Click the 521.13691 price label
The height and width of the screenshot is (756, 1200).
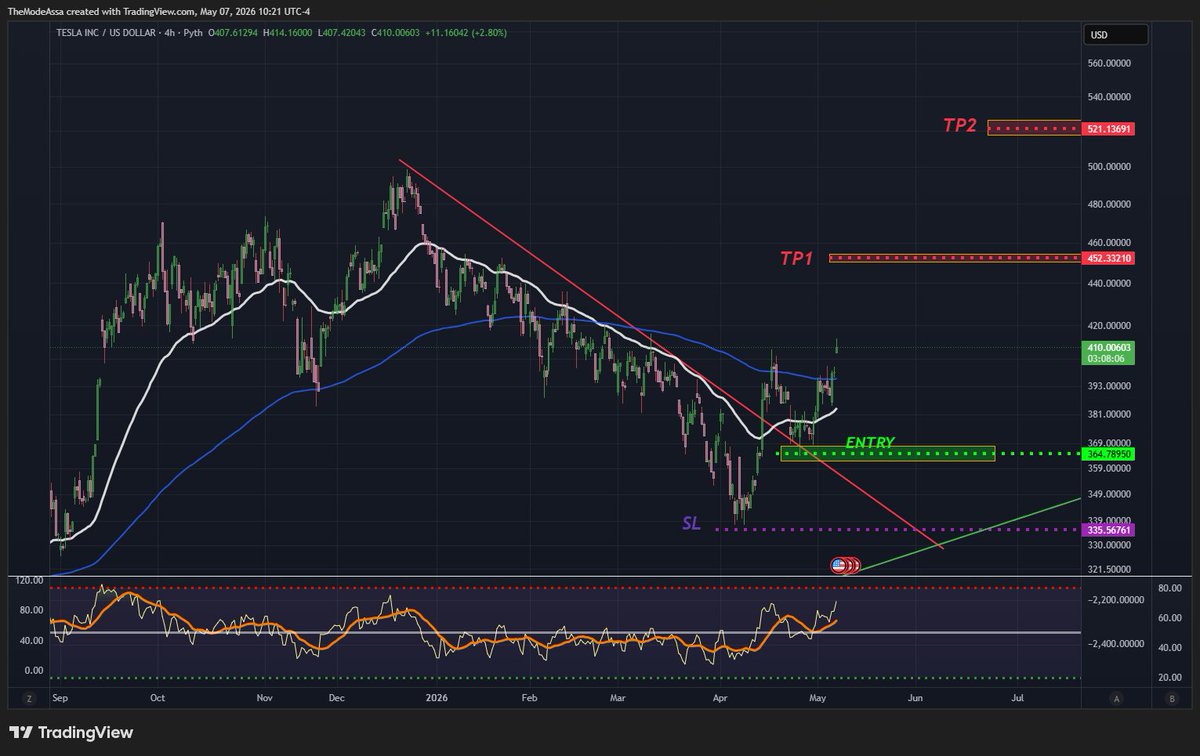coord(1109,129)
